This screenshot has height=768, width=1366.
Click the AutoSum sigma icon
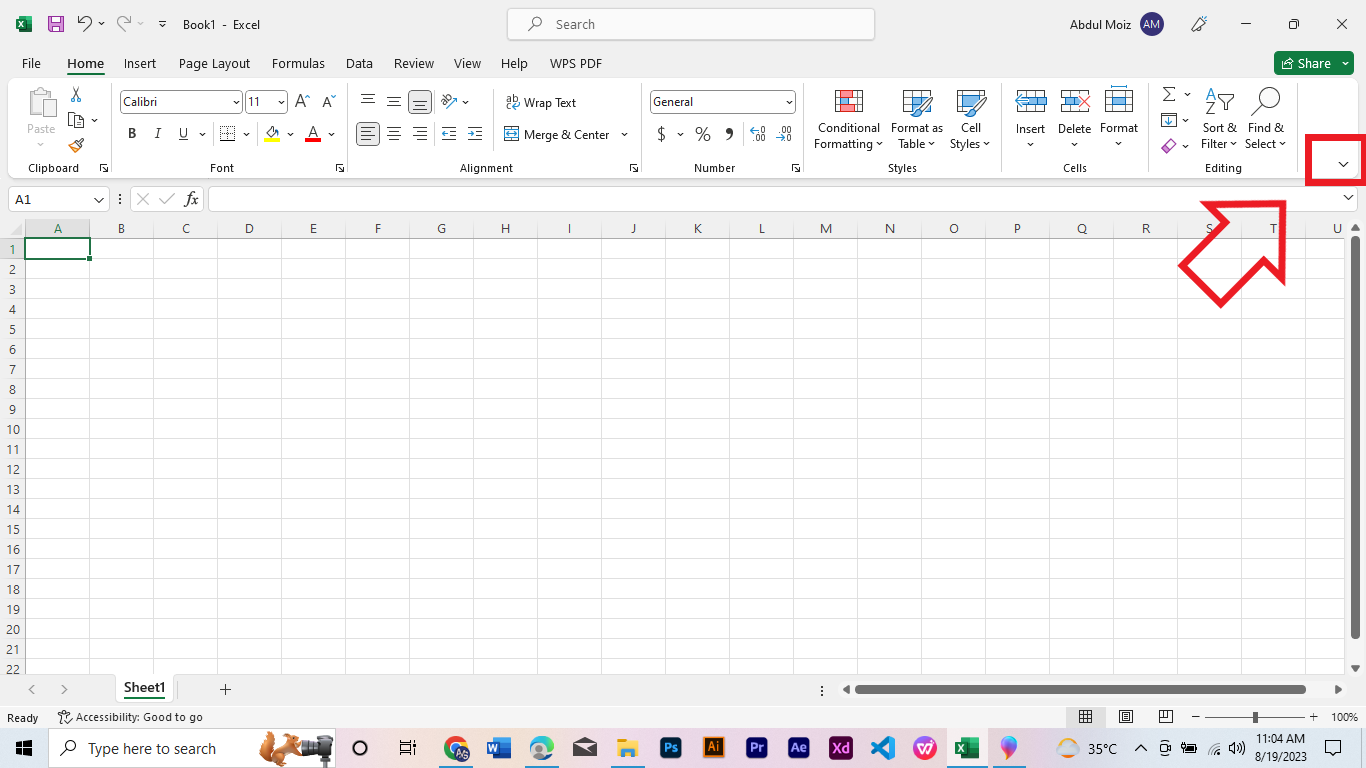(1169, 95)
